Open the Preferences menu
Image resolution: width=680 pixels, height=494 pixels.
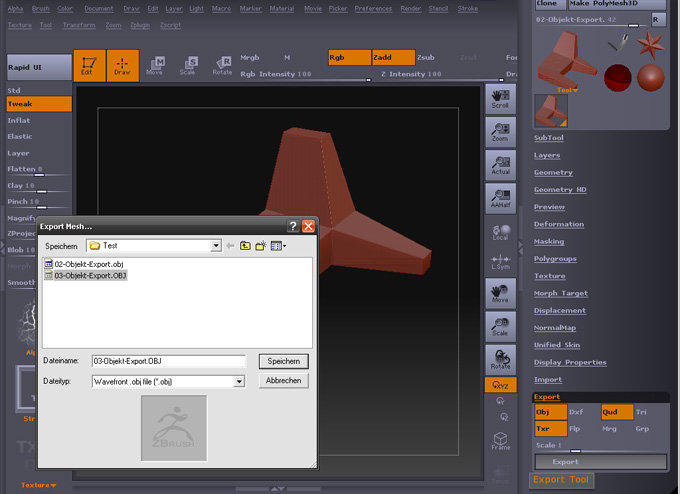[x=373, y=8]
